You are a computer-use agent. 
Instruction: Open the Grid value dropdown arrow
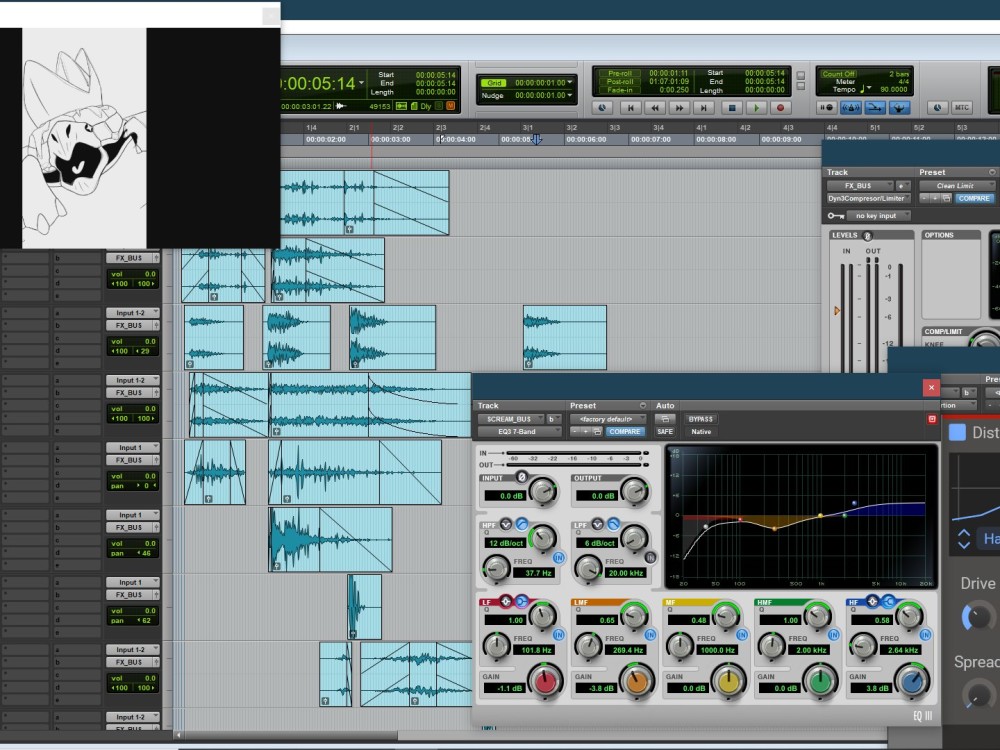tap(570, 83)
